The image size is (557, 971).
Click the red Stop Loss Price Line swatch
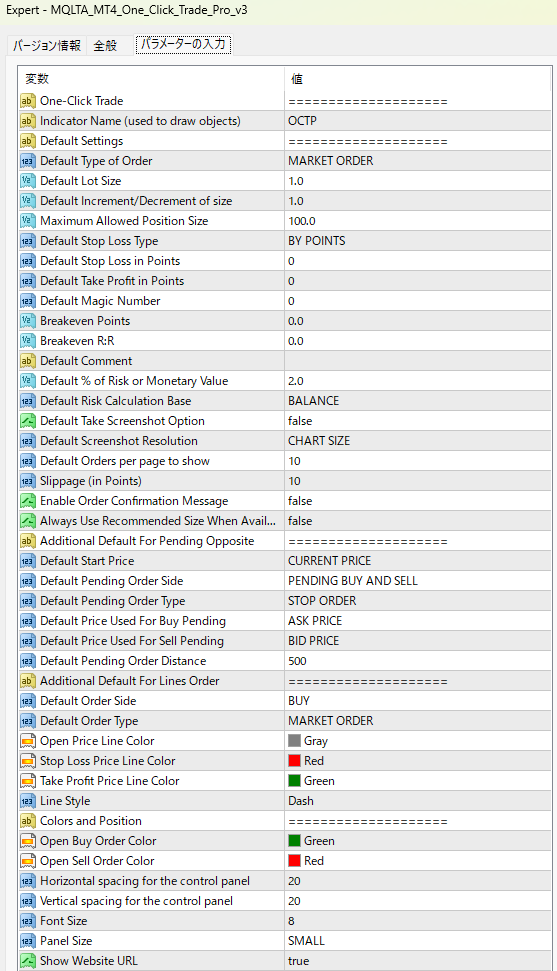[x=294, y=760]
